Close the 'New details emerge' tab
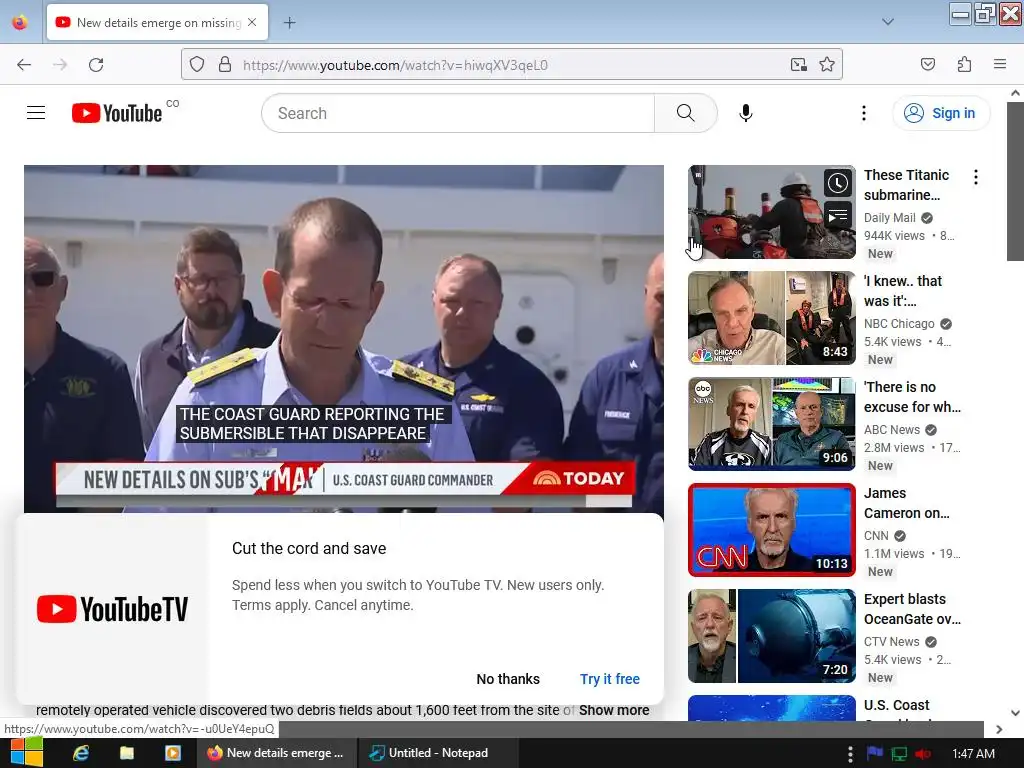 click(252, 22)
